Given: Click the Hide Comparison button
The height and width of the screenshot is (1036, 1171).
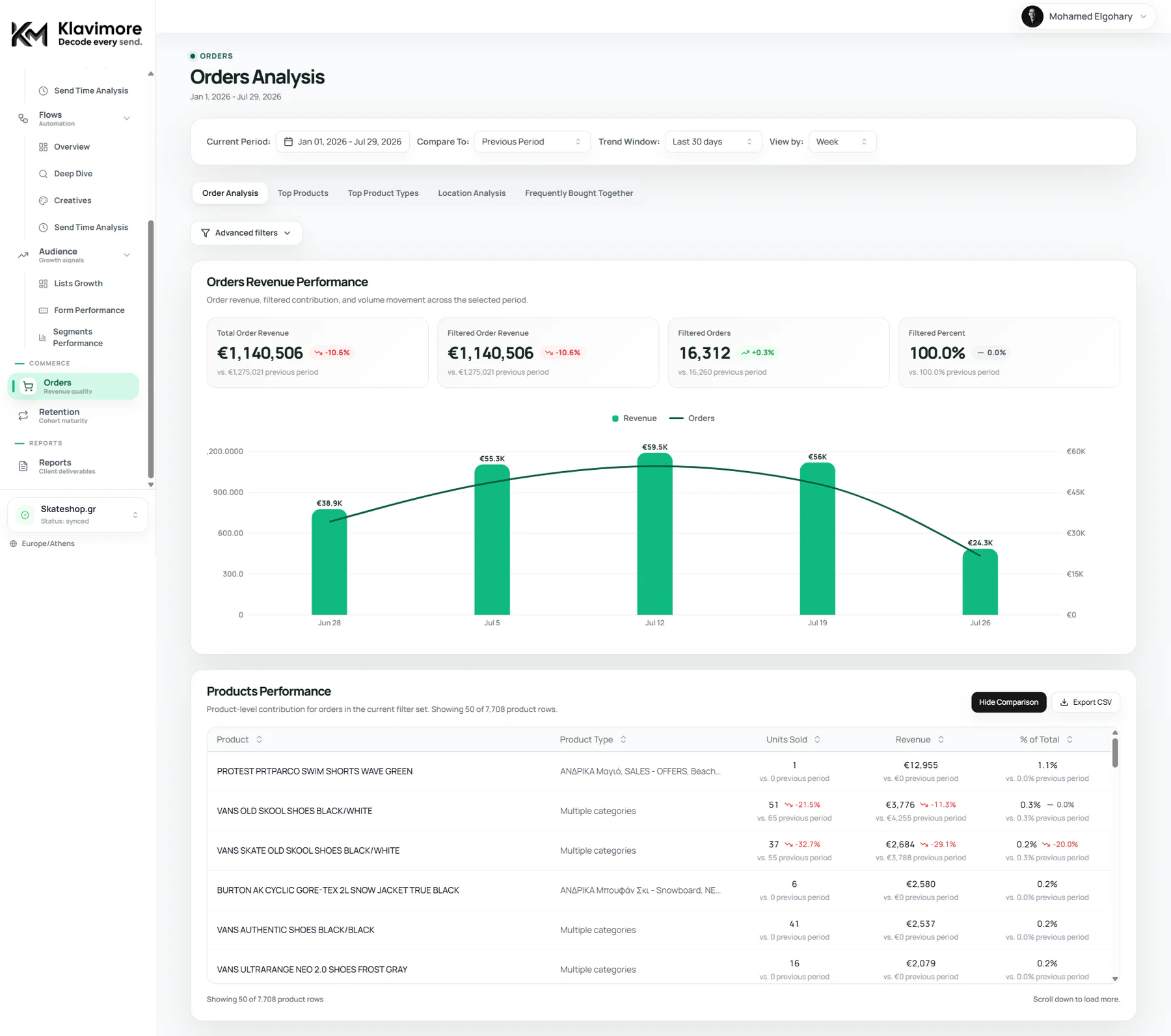Looking at the screenshot, I should pyautogui.click(x=1008, y=702).
